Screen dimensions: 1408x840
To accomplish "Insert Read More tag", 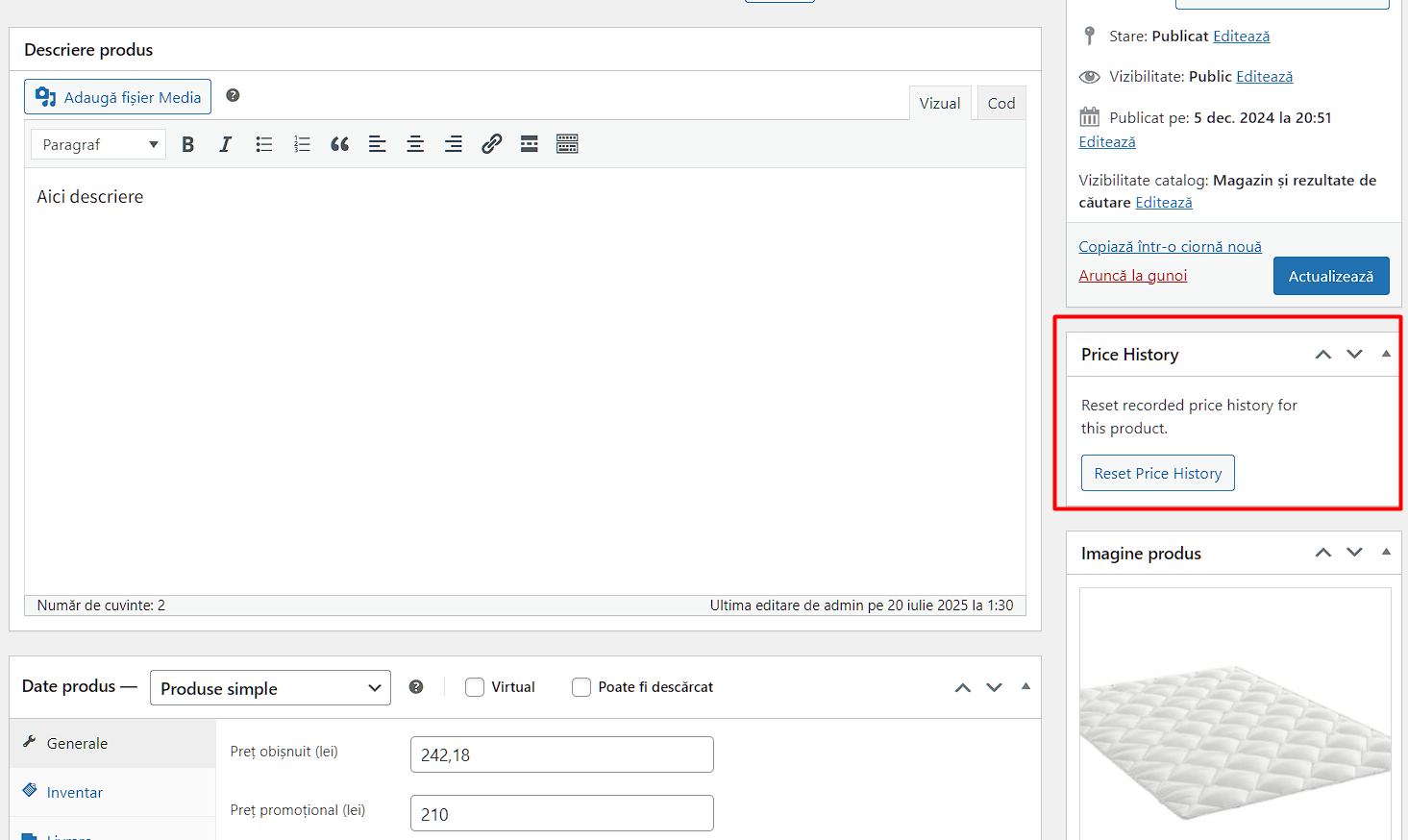I will 529,144.
